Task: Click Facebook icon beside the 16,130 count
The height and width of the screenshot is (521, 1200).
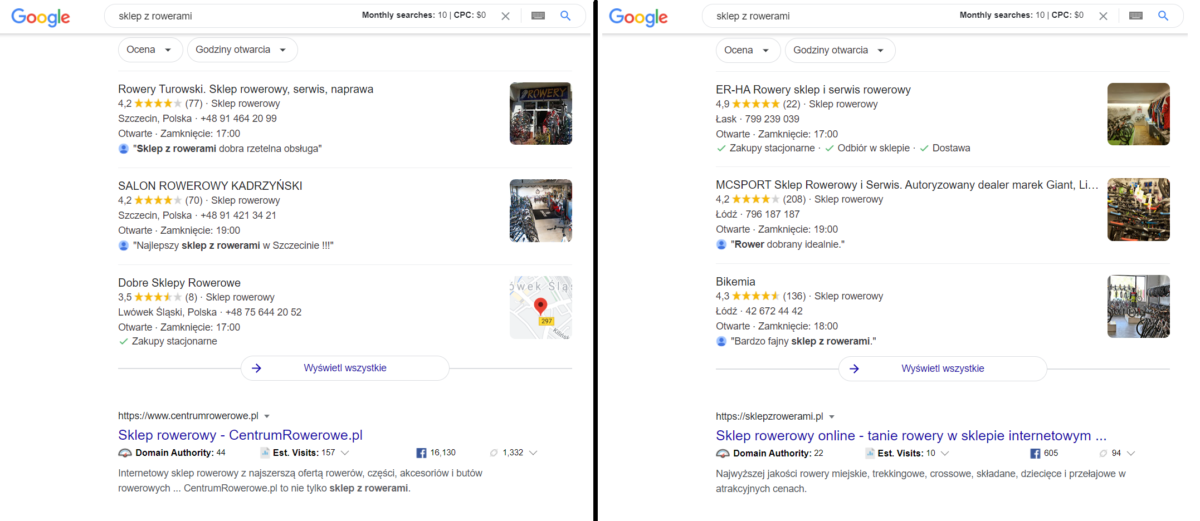Action: pos(421,453)
